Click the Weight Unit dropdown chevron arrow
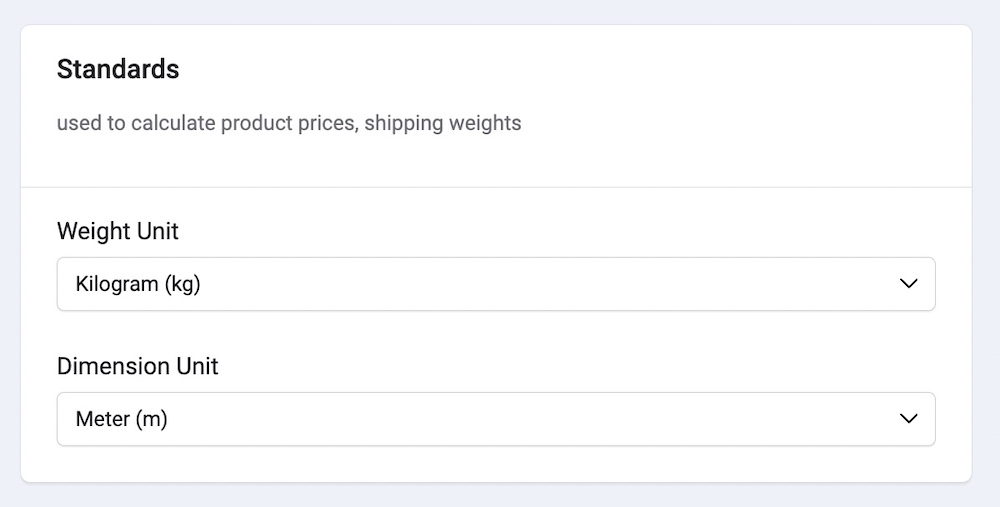The image size is (1000, 507). (908, 284)
